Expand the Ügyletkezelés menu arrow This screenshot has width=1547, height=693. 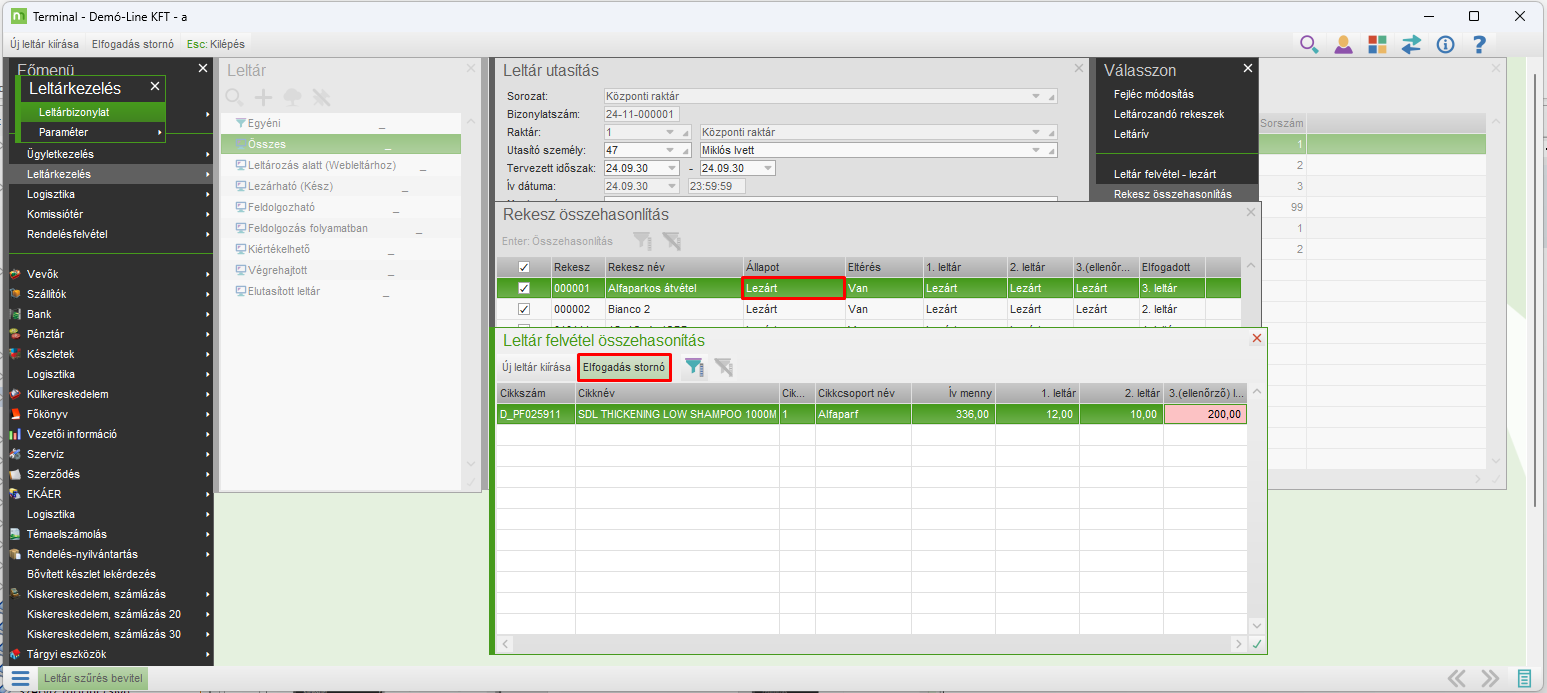207,154
